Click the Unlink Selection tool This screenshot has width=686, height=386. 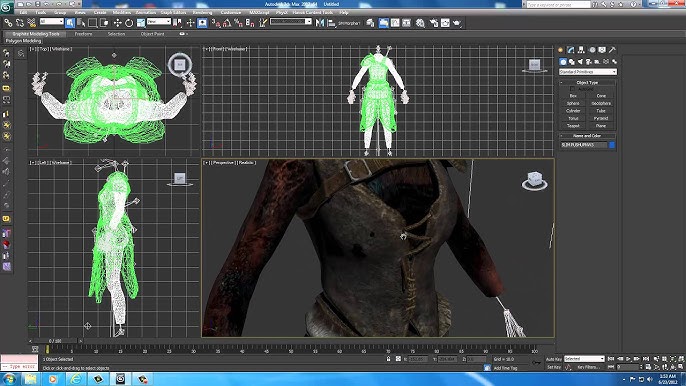point(20,23)
